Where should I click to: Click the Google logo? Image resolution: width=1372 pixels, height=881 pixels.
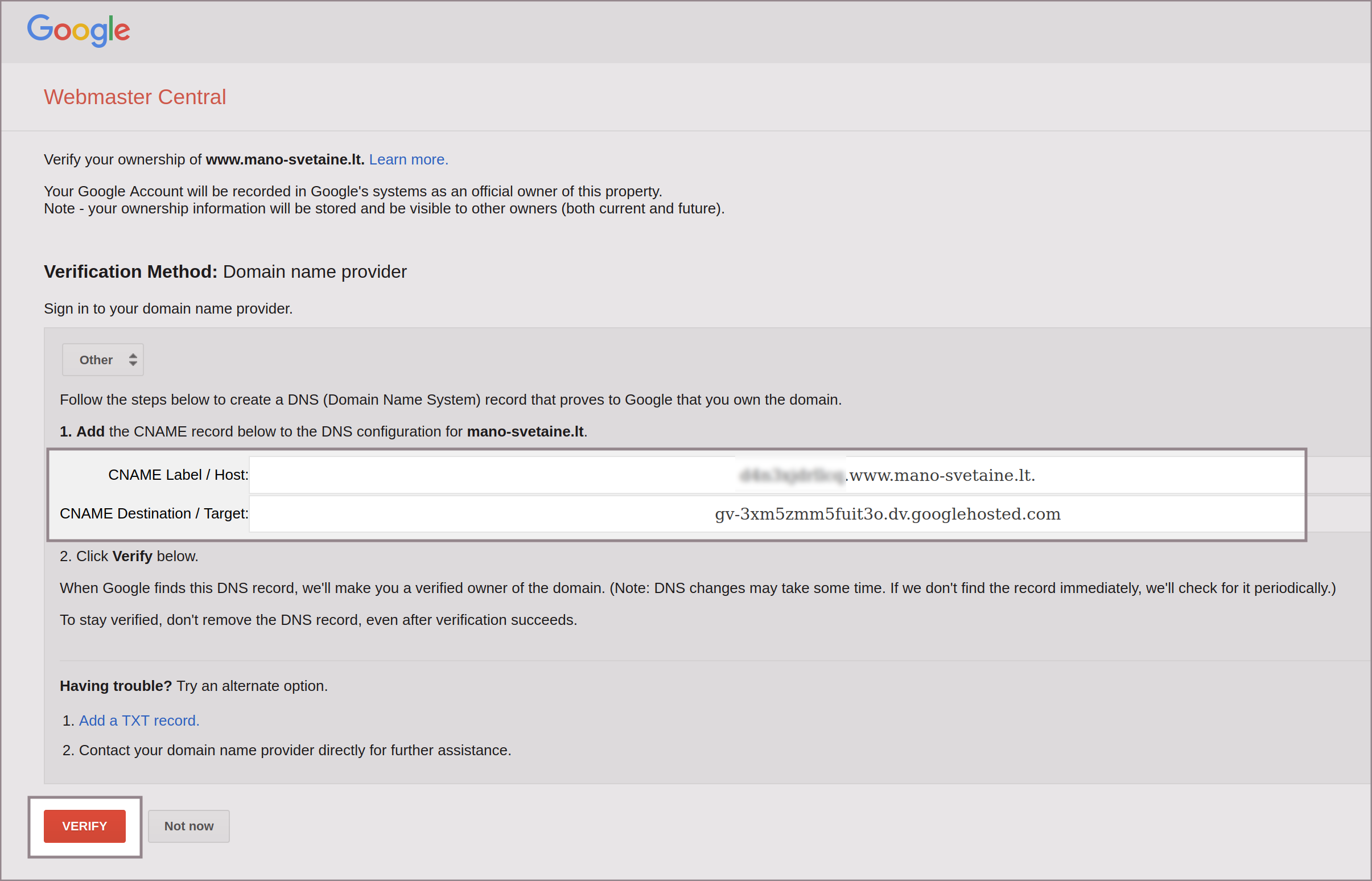(79, 30)
